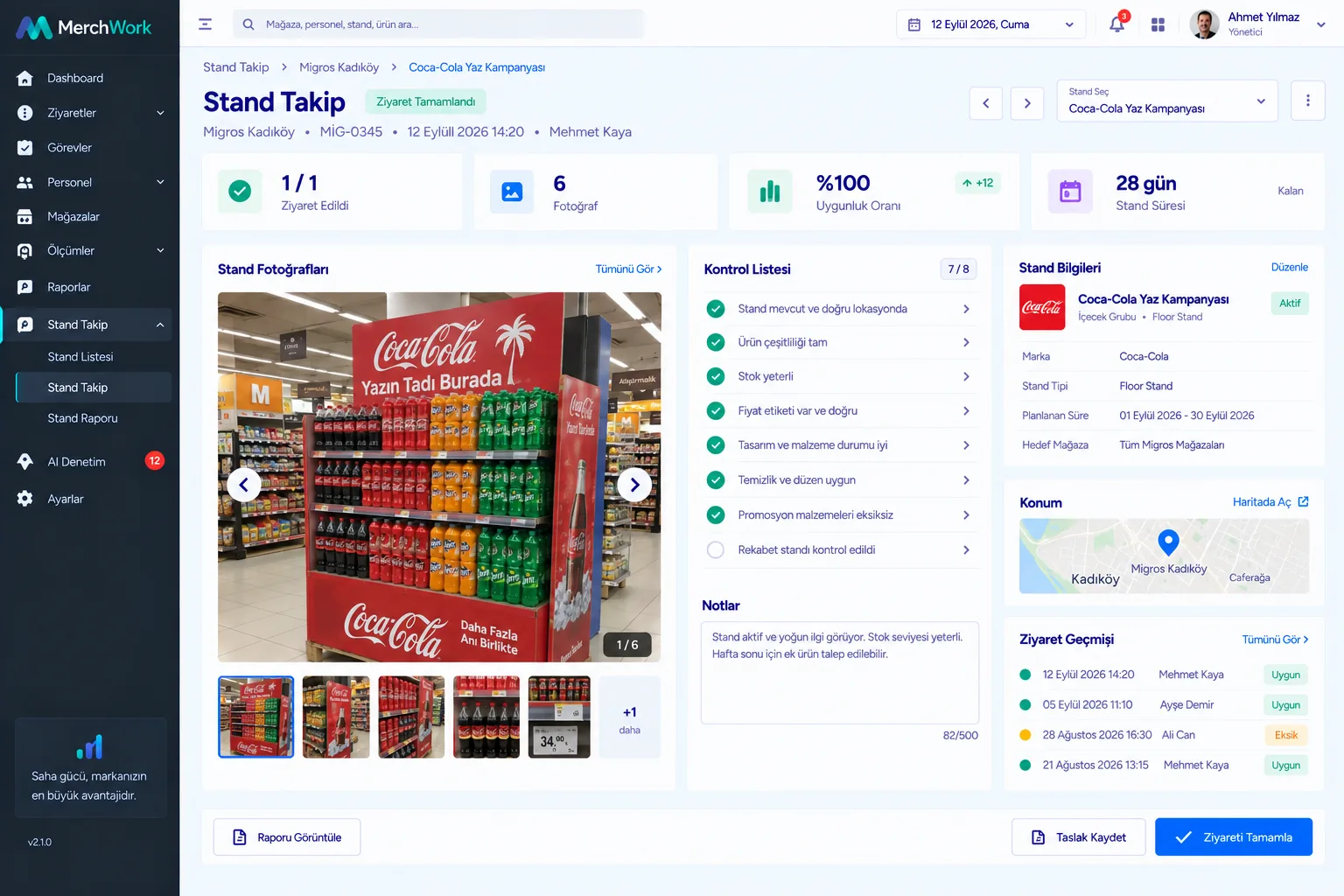This screenshot has width=1344, height=896.
Task: Click the calendar icon in date picker
Action: [x=914, y=24]
